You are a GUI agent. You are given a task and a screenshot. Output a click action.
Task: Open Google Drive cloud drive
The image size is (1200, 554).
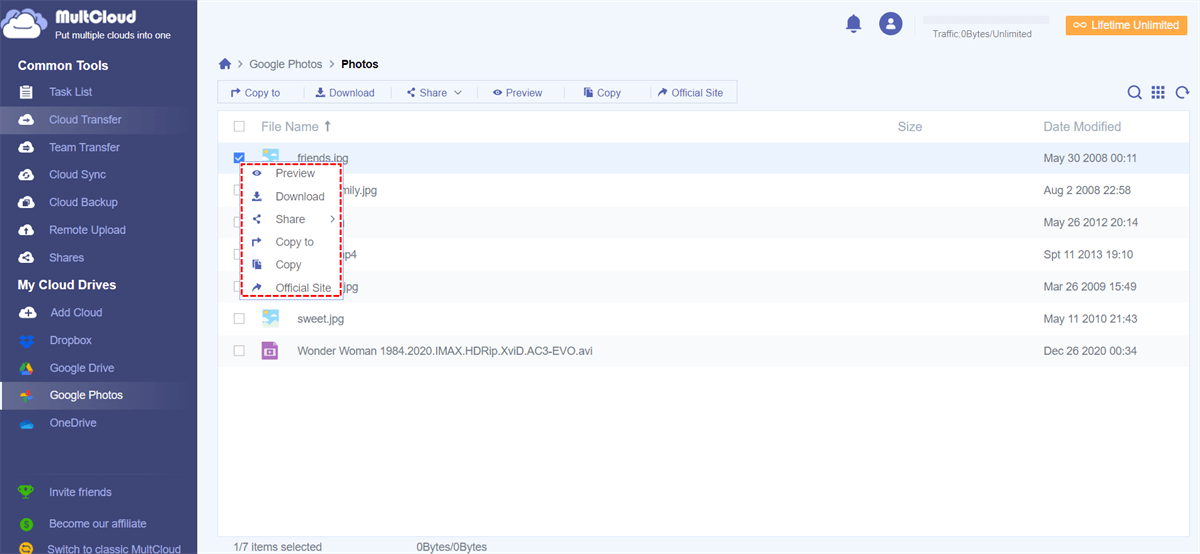(82, 368)
